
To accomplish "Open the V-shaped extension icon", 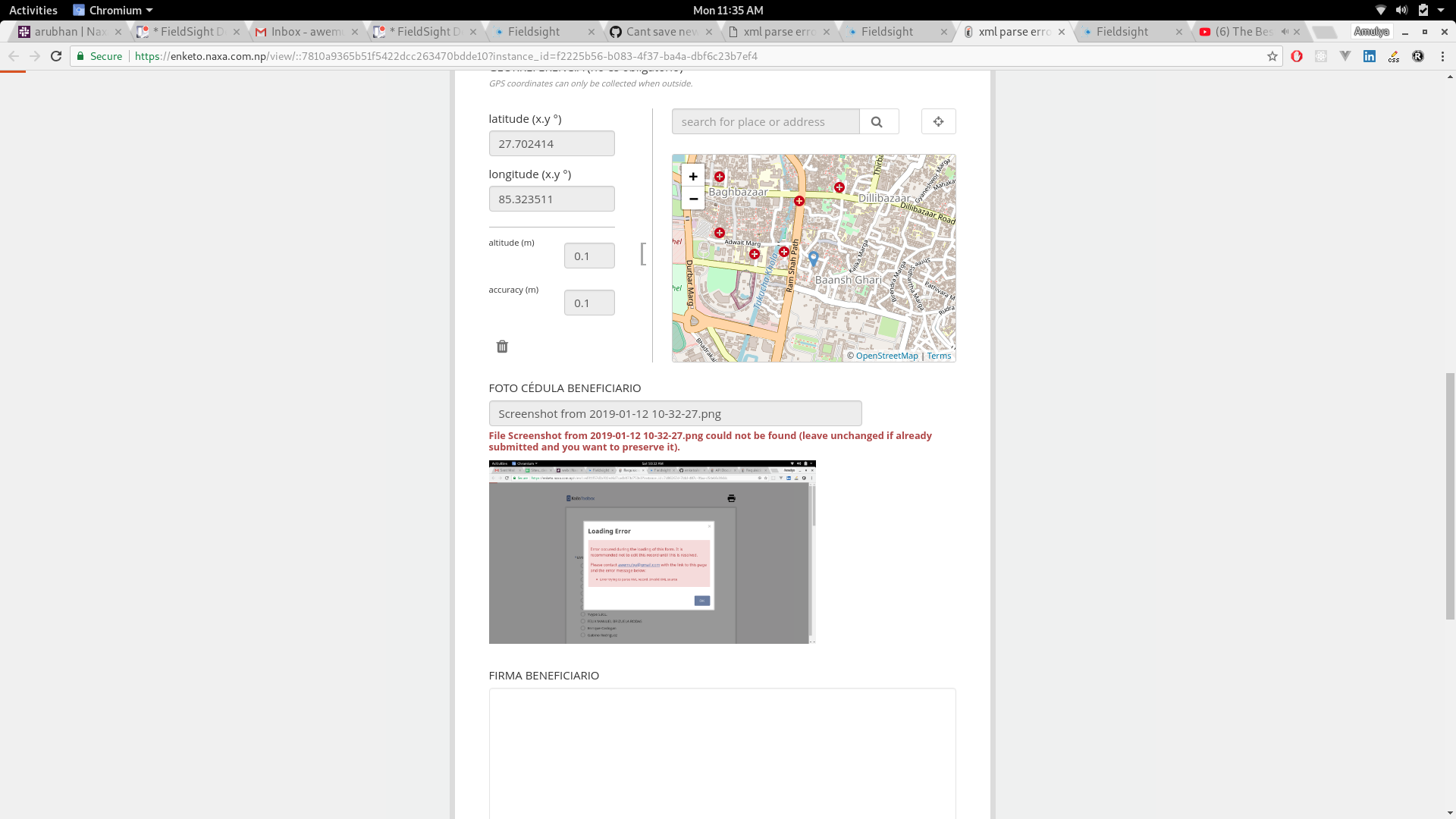I will point(1345,56).
